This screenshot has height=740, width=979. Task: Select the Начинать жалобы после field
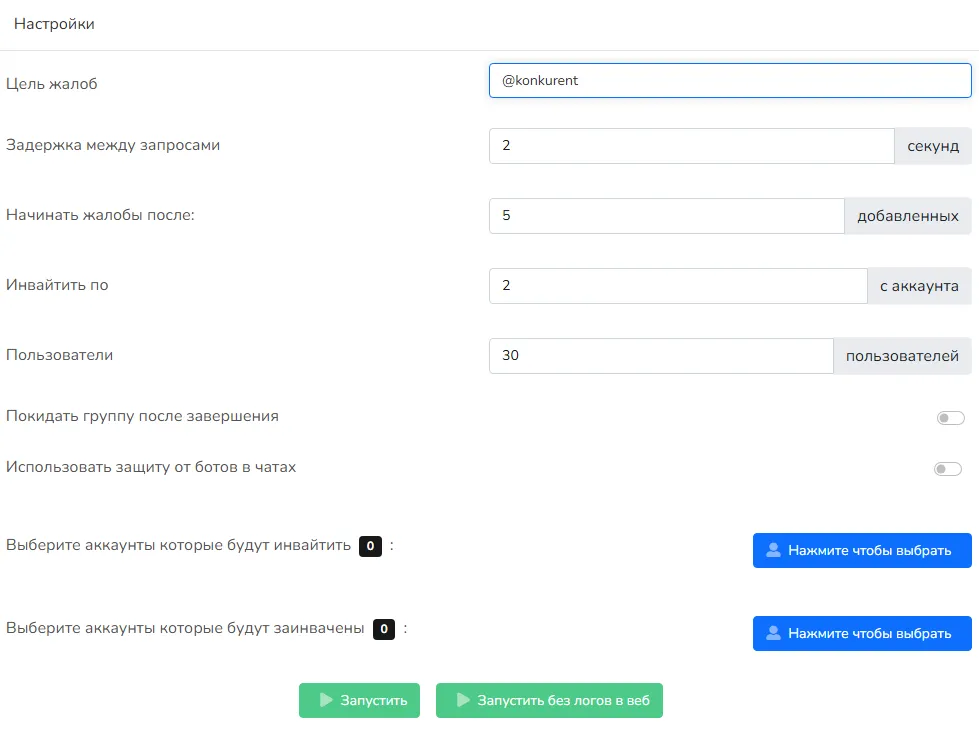pyautogui.click(x=666, y=216)
